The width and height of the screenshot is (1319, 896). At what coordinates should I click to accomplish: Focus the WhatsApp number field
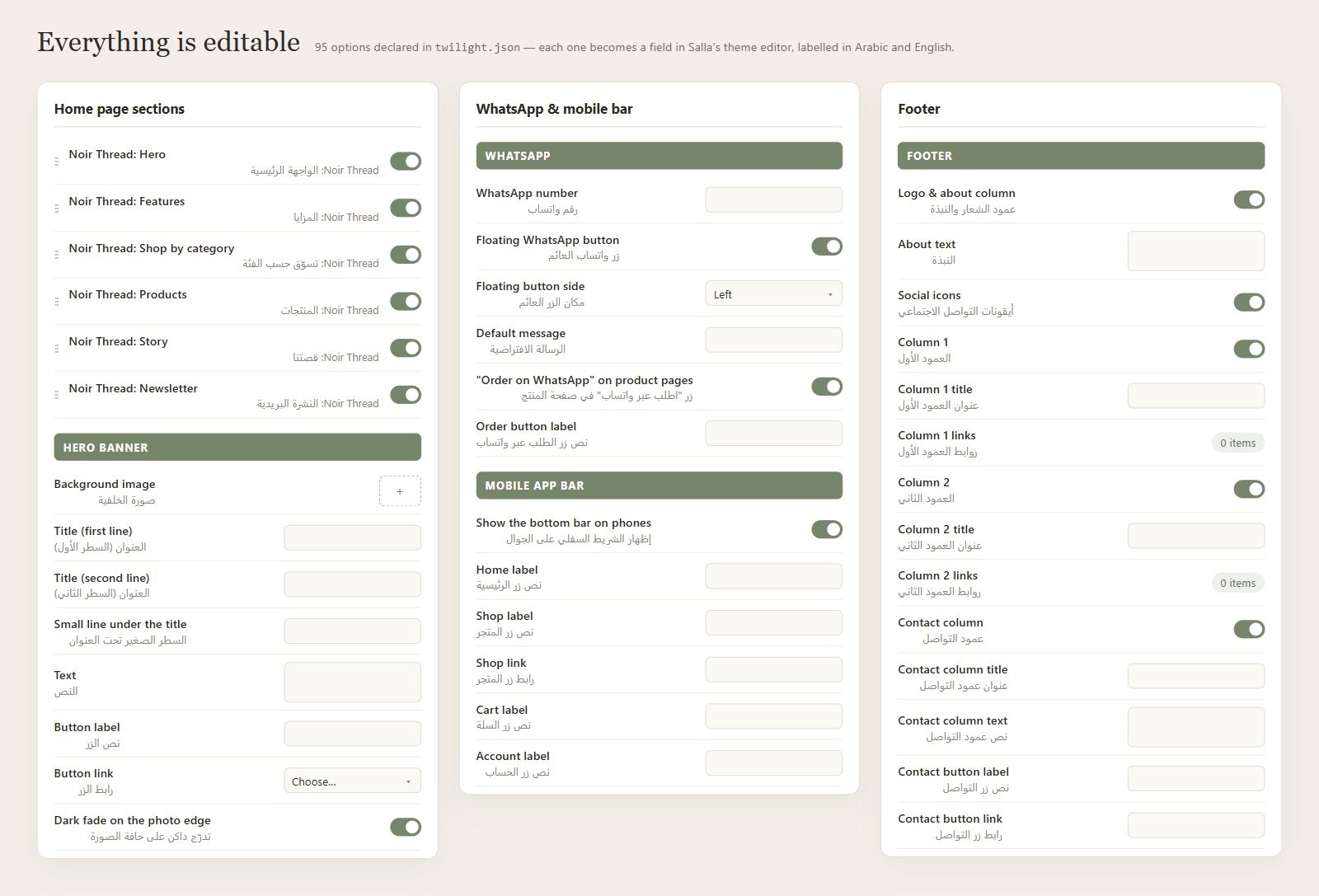coord(773,199)
